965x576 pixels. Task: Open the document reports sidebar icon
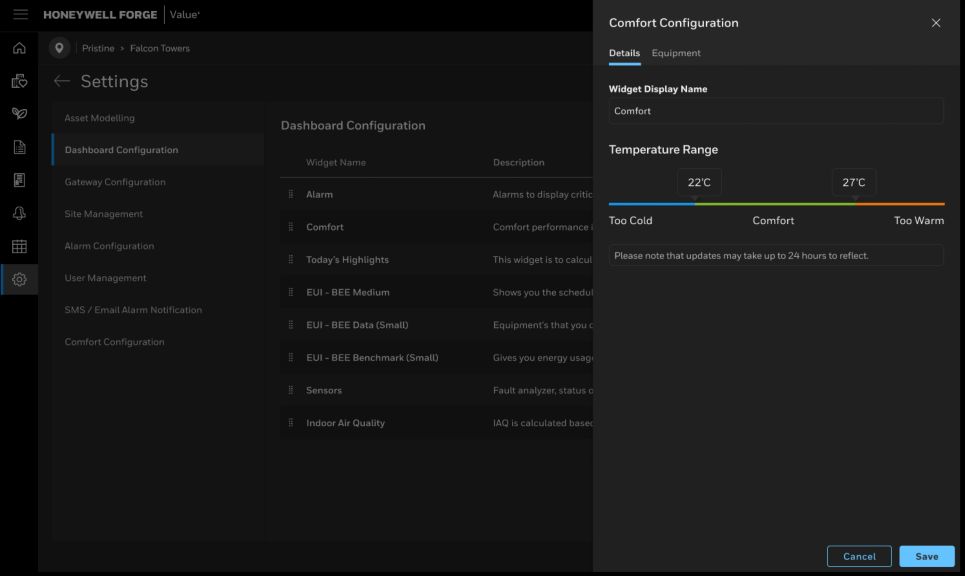(x=19, y=147)
